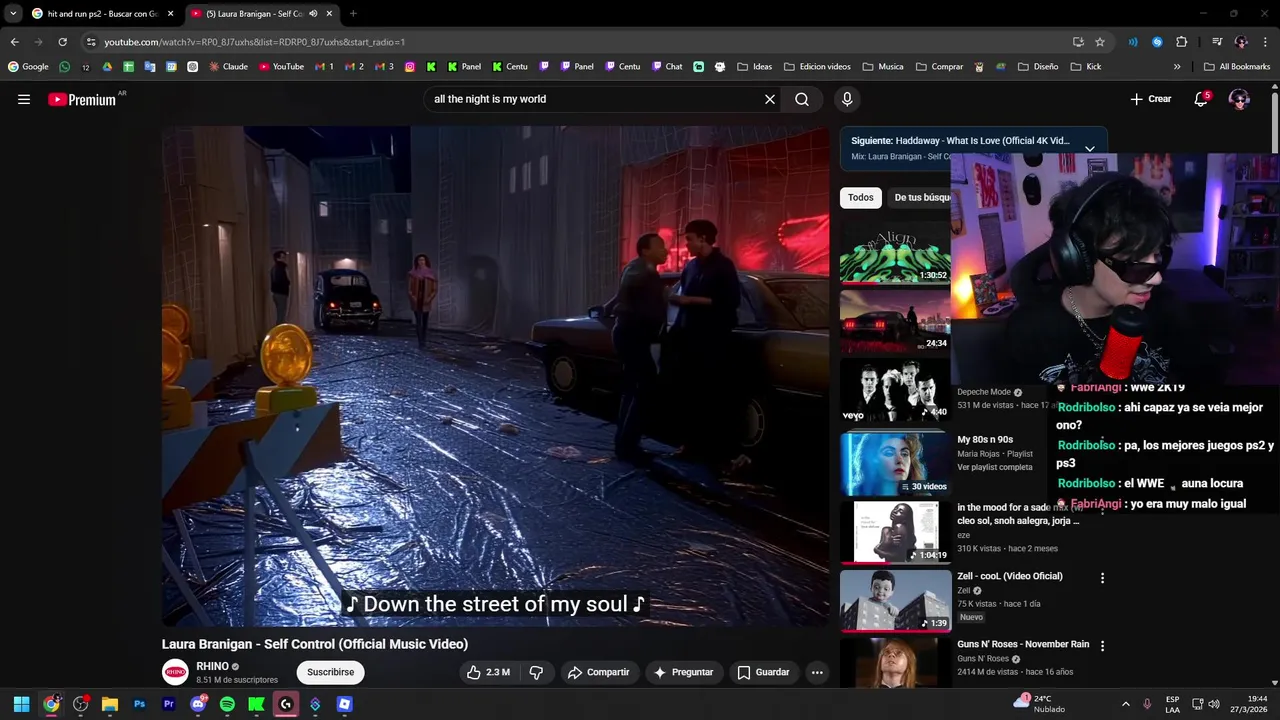Subscribe to RHINO with the Suscribirse button
This screenshot has height=720, width=1280.
(x=331, y=672)
